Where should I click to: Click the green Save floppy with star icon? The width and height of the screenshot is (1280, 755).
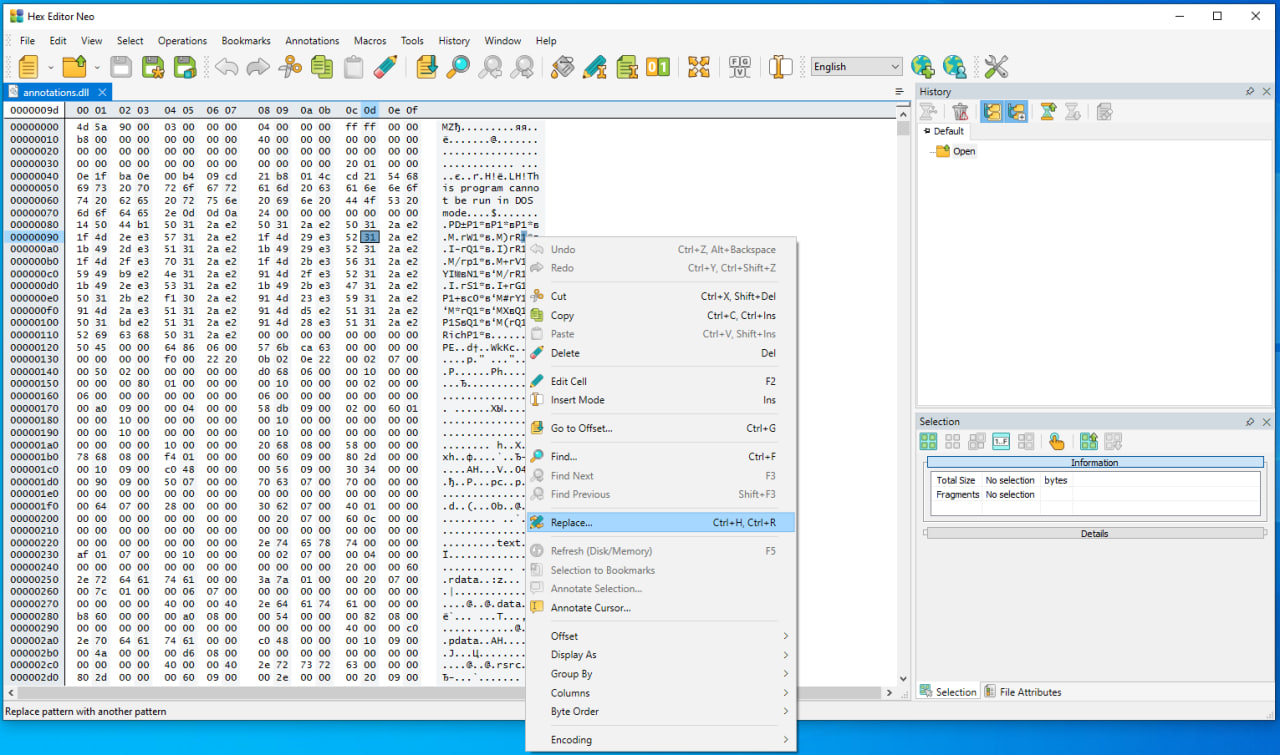point(153,67)
